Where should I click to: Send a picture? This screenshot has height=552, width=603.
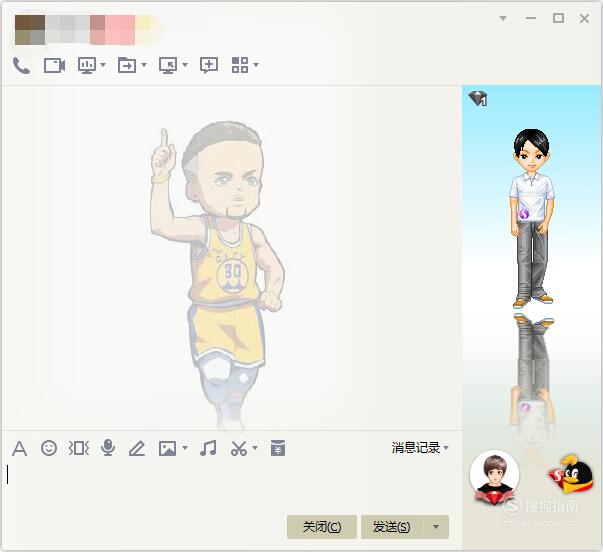(x=167, y=449)
